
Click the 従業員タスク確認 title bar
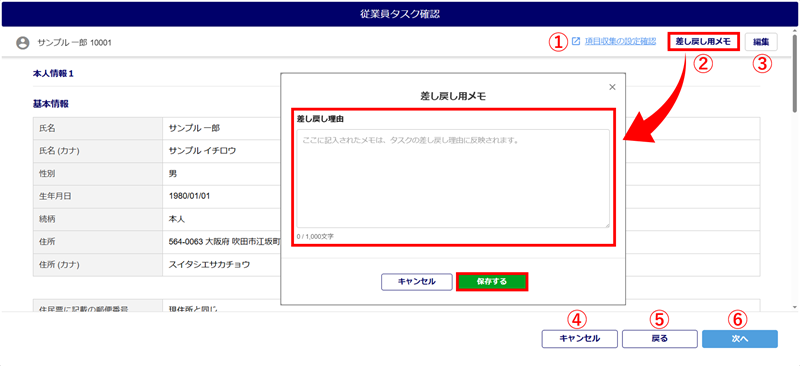[400, 14]
